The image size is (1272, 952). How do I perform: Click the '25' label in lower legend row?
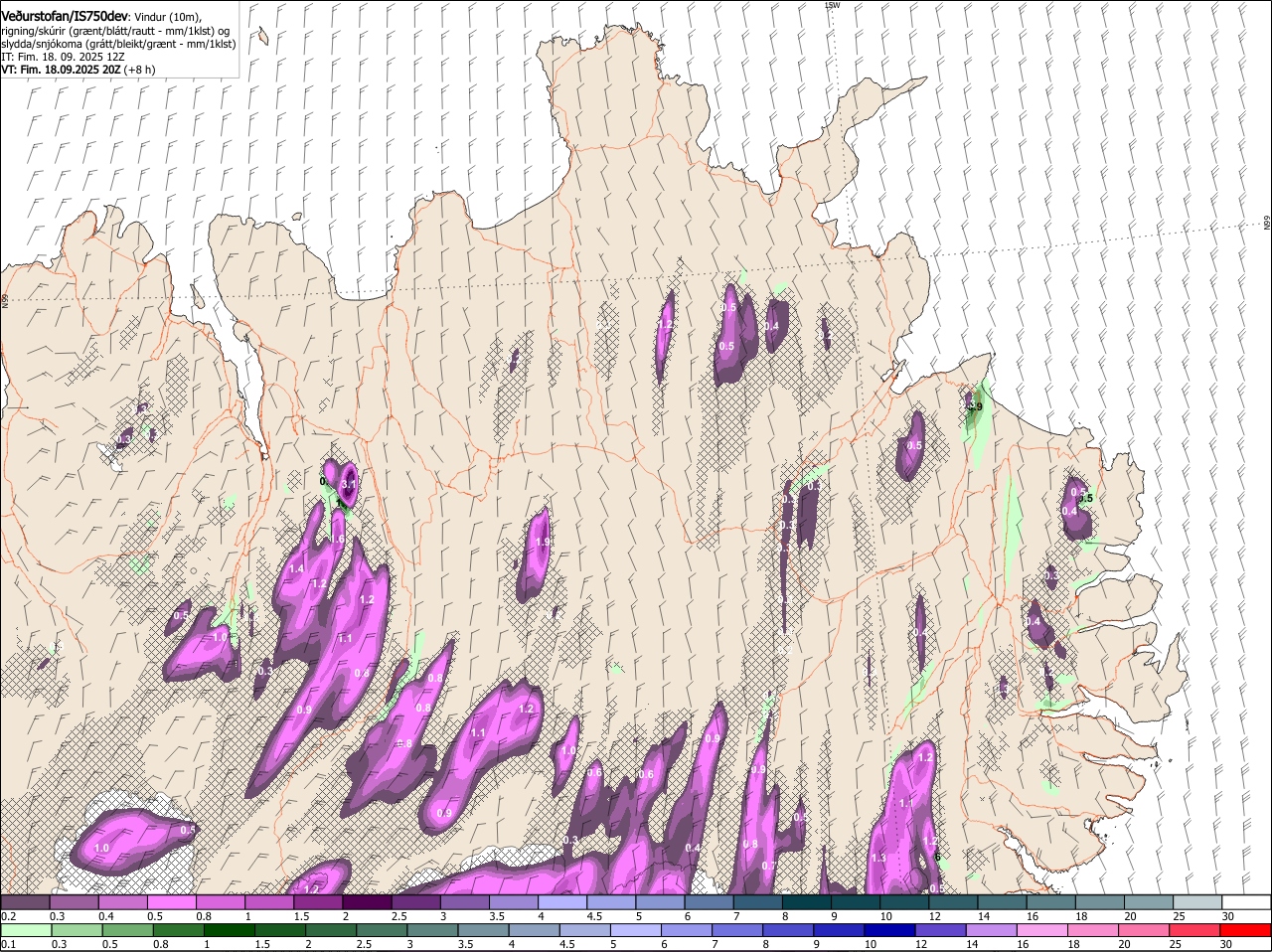1178,944
